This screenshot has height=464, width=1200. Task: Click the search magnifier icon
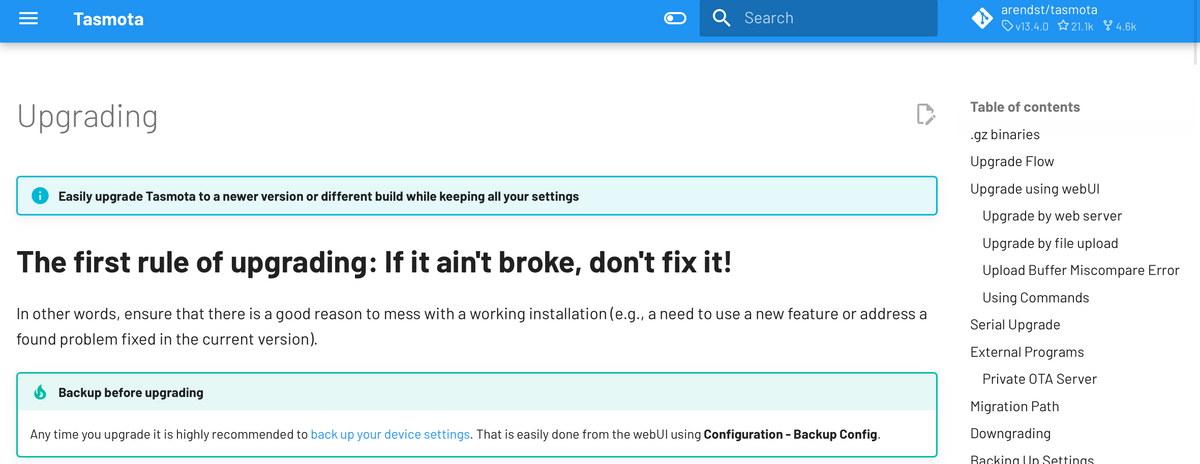(721, 18)
